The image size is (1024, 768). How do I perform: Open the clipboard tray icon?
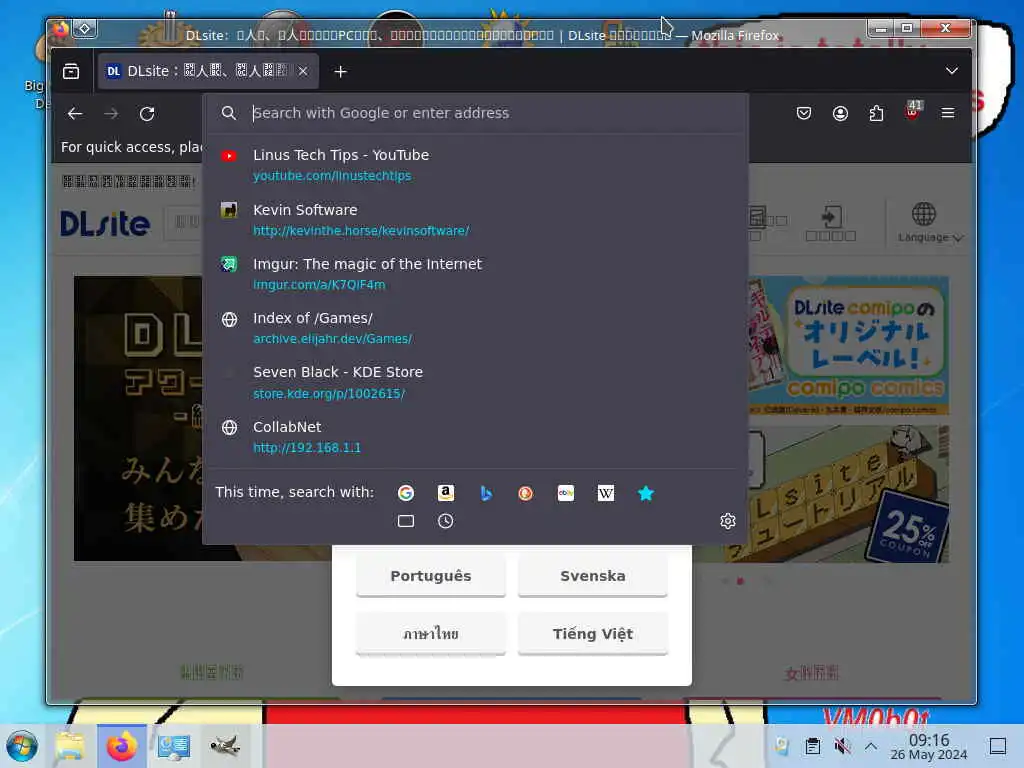point(812,746)
